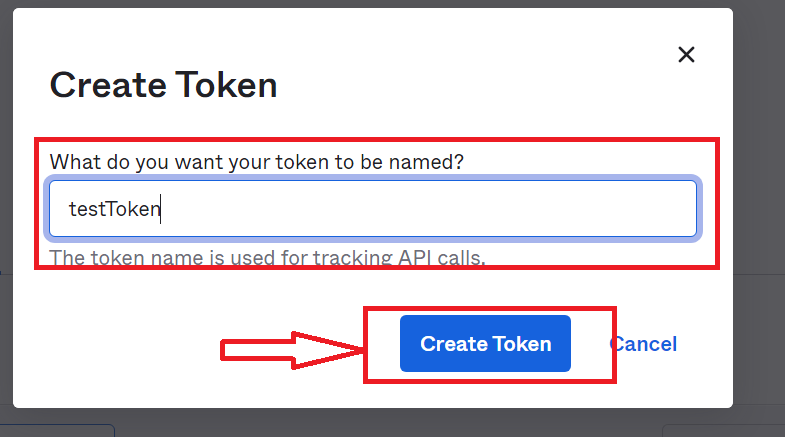Click the X in the dialog's top-right corner
785x437 pixels.
coord(686,55)
